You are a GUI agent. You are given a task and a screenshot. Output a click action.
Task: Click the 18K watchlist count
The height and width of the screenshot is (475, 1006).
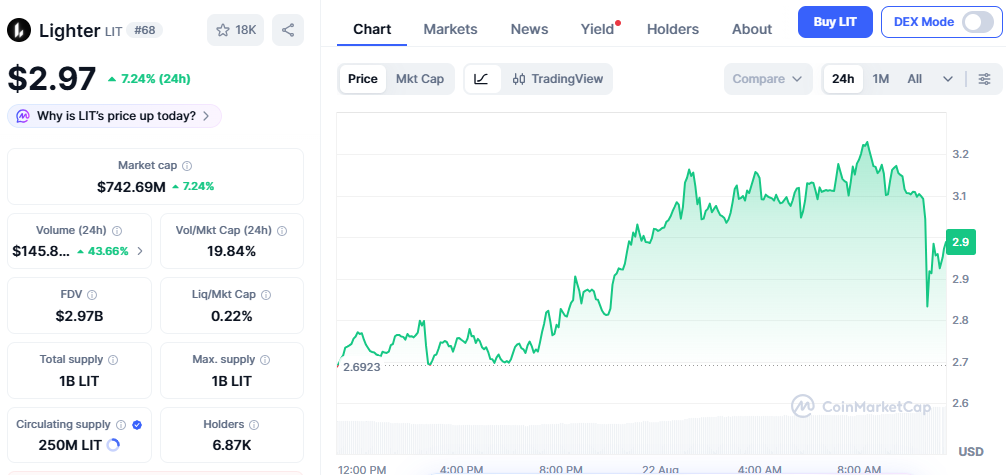[246, 30]
